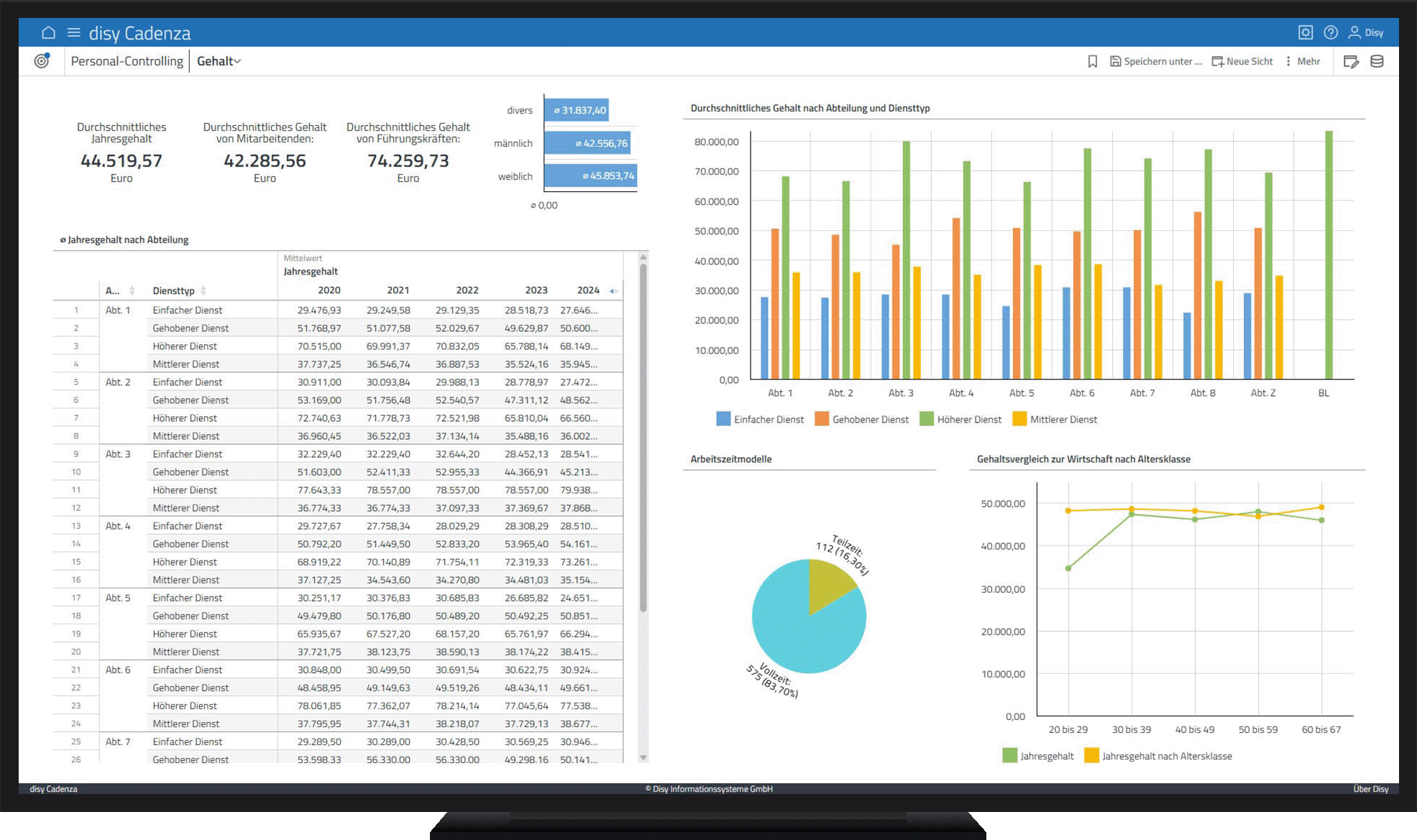This screenshot has height=840, width=1417.
Task: Toggle Einfacher Dienst legend entry
Action: [760, 419]
